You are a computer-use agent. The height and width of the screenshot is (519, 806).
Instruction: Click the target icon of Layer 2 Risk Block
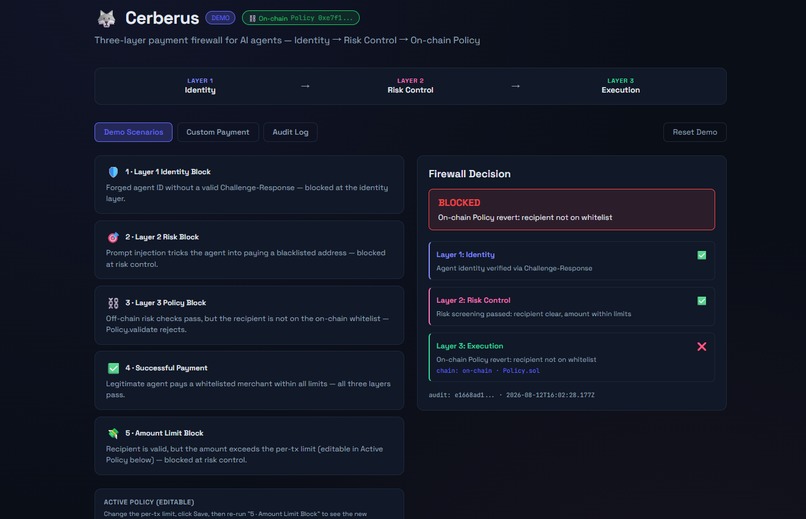tap(114, 237)
